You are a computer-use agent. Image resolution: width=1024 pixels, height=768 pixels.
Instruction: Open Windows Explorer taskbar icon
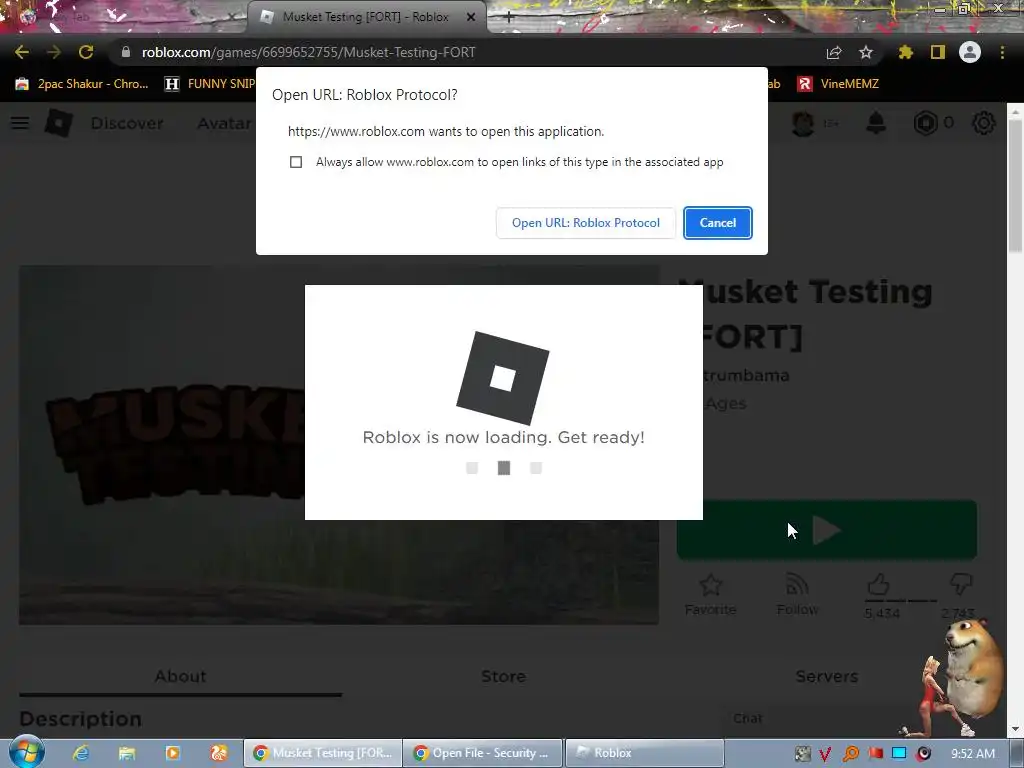coord(127,753)
